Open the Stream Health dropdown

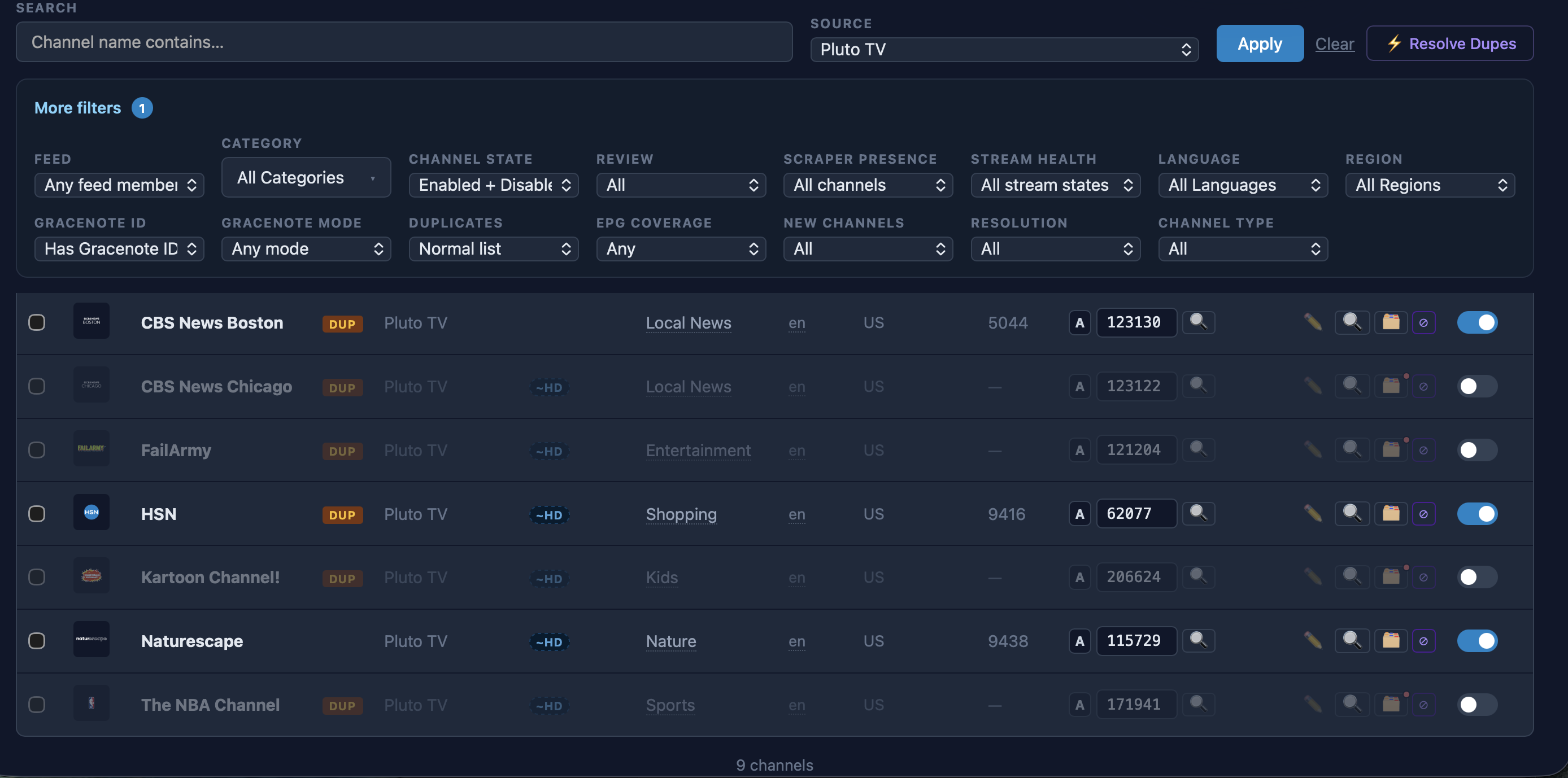1056,185
